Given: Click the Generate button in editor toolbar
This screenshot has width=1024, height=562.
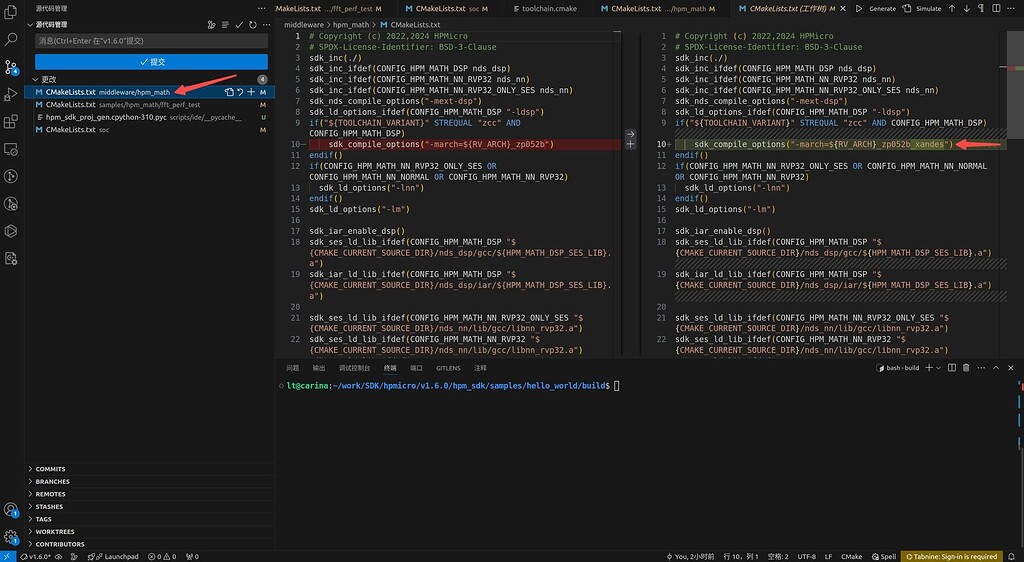Looking at the screenshot, I should pos(881,8).
